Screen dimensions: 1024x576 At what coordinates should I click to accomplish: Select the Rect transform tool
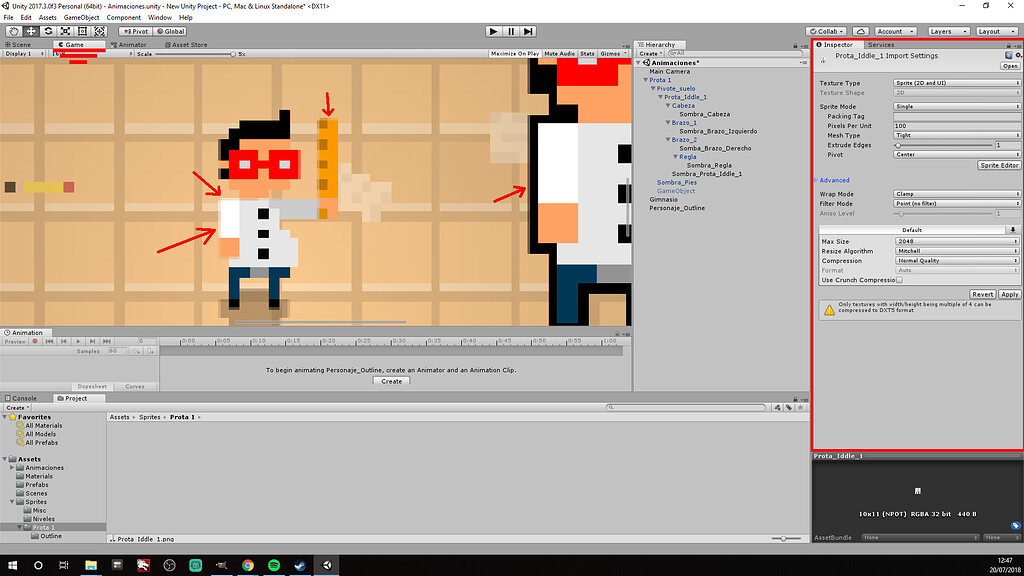(84, 31)
